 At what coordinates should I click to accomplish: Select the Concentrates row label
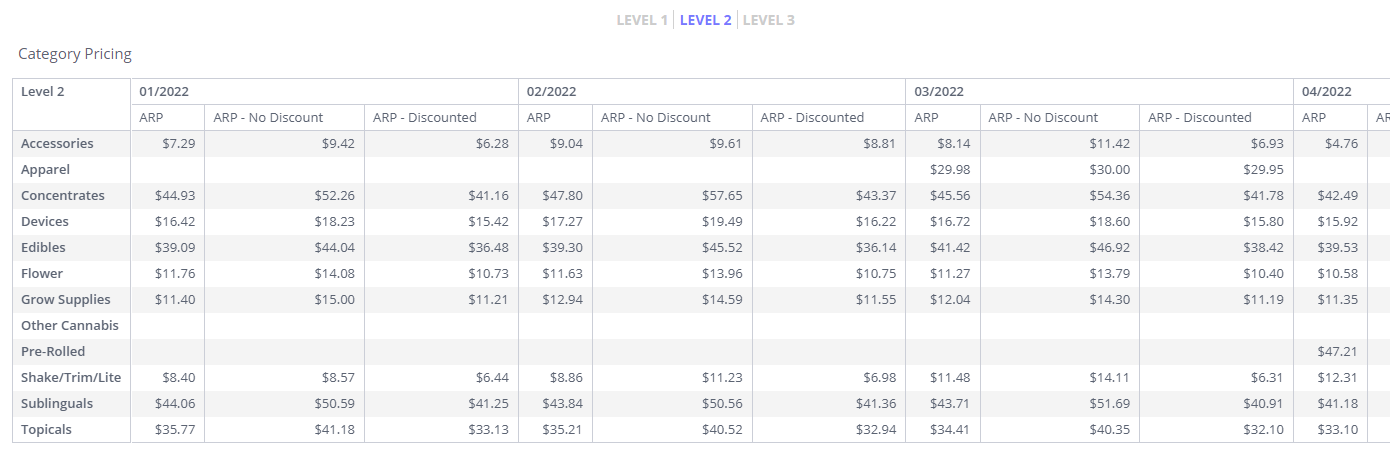click(61, 196)
